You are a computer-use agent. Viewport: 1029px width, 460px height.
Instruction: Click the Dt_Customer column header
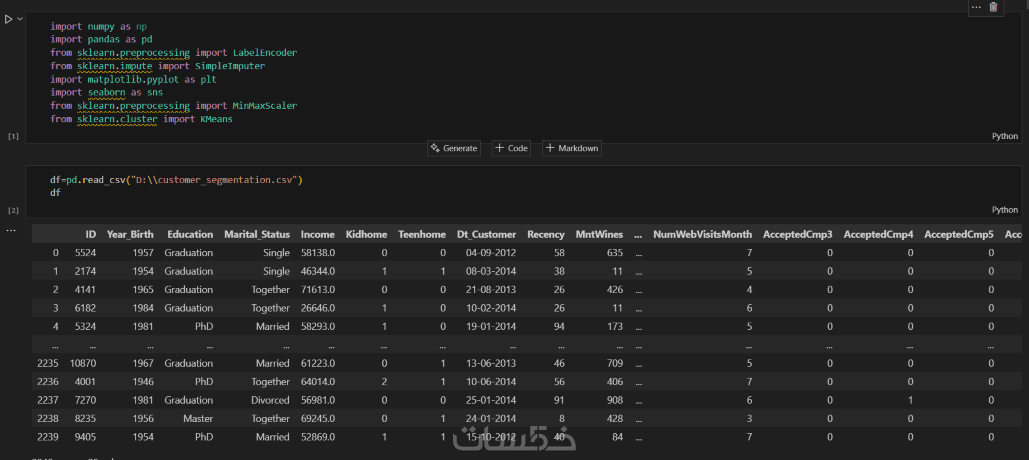(486, 234)
